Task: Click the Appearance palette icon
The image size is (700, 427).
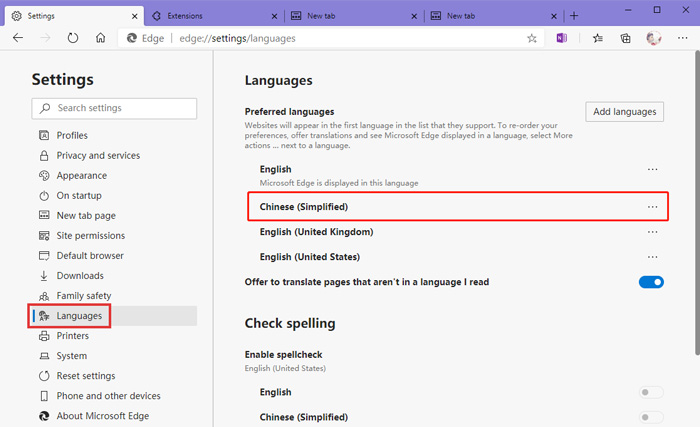Action: click(44, 176)
